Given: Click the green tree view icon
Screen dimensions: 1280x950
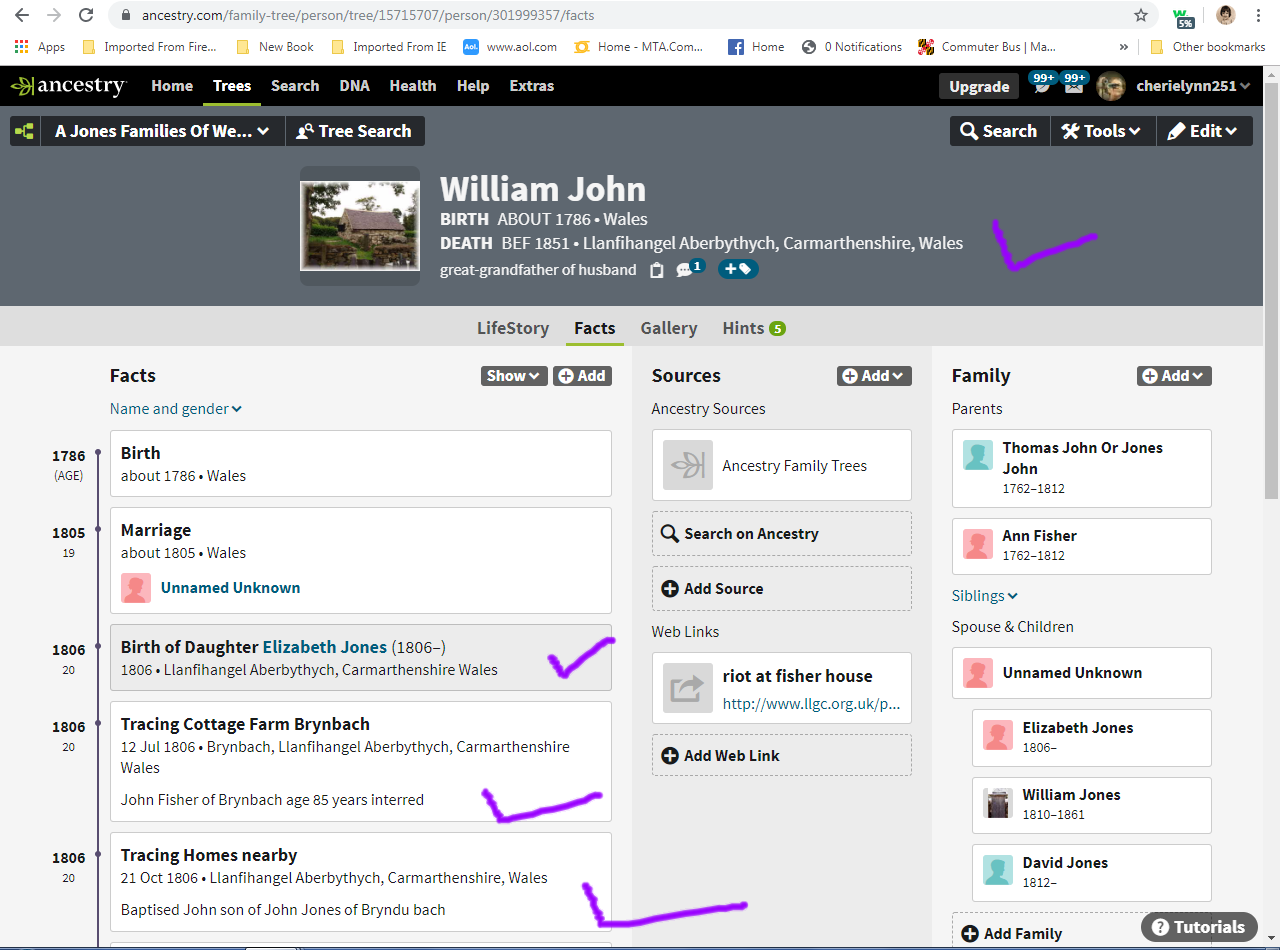Looking at the screenshot, I should tap(25, 131).
